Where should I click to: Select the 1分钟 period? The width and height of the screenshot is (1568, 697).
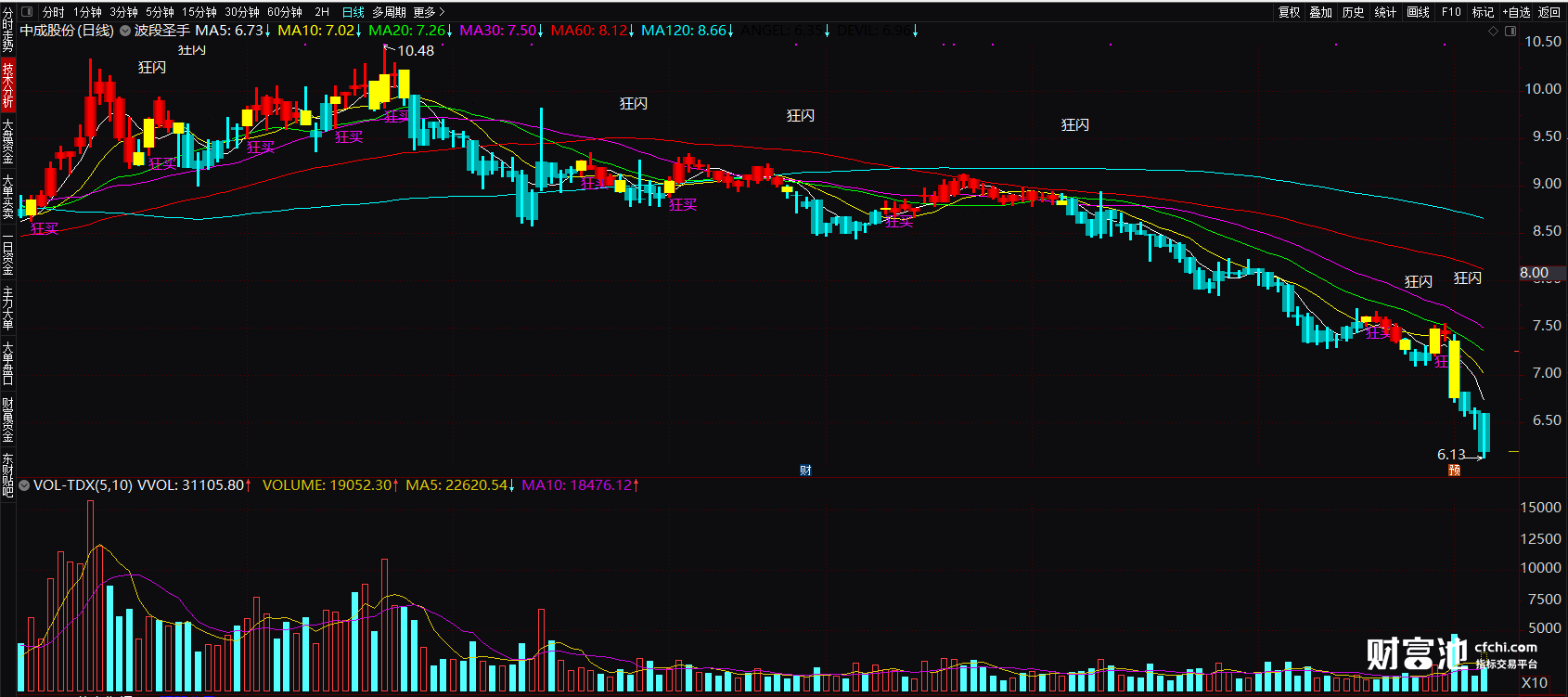(87, 12)
